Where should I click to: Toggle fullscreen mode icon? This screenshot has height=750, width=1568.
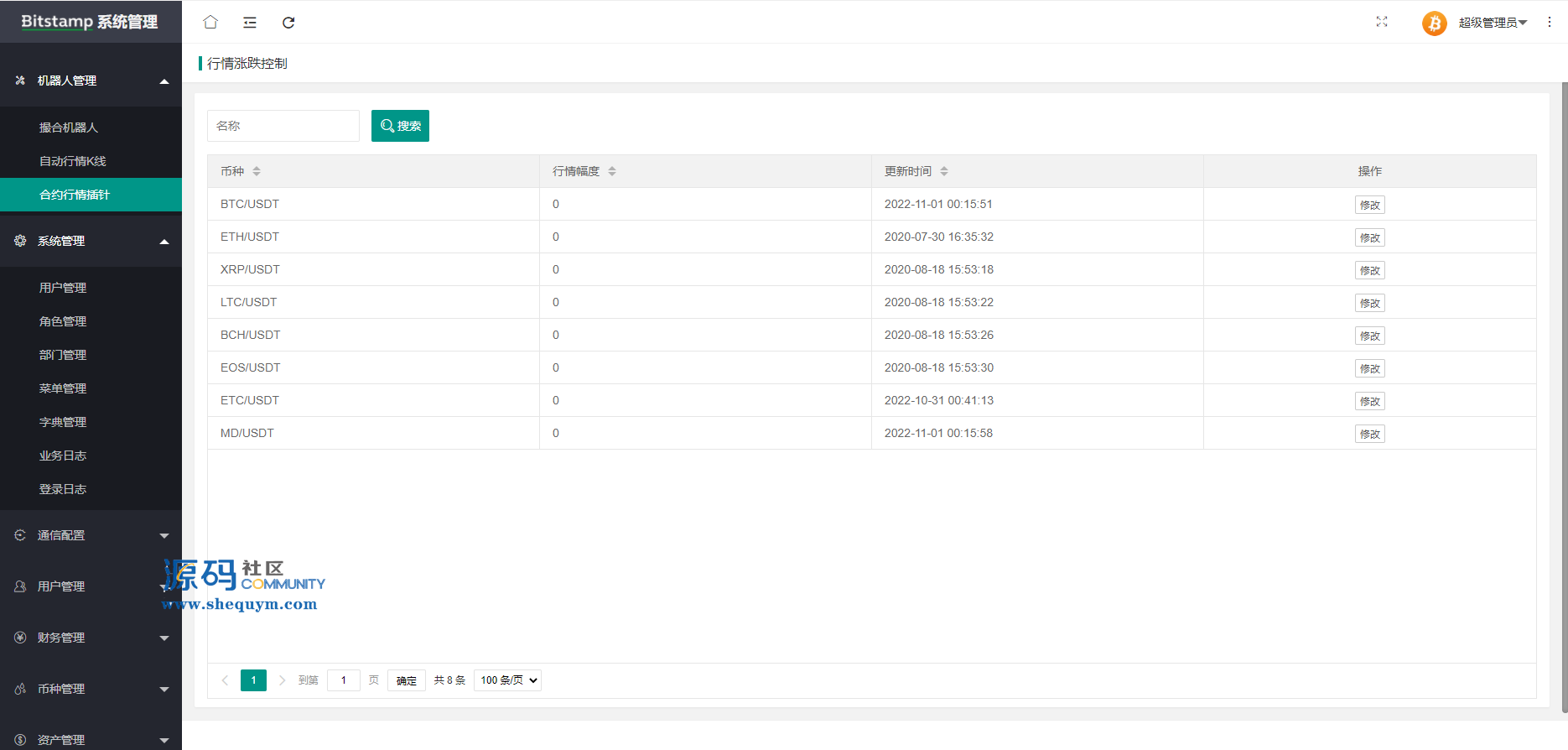pyautogui.click(x=1382, y=22)
